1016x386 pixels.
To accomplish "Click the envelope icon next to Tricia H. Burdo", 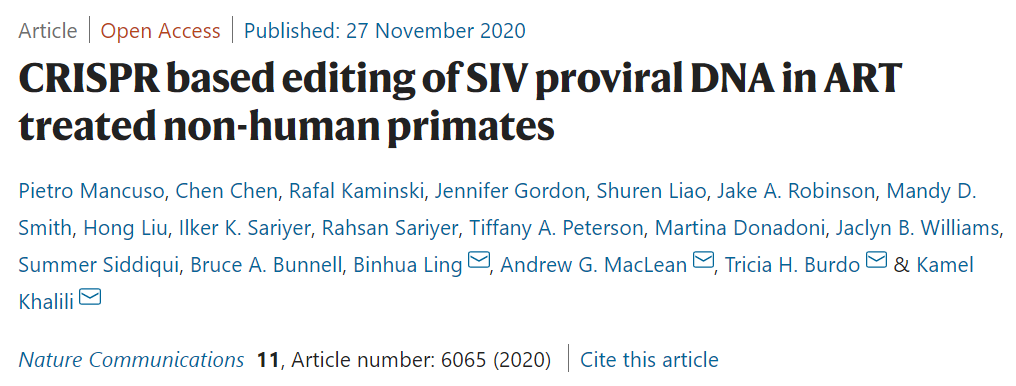I will tap(877, 261).
